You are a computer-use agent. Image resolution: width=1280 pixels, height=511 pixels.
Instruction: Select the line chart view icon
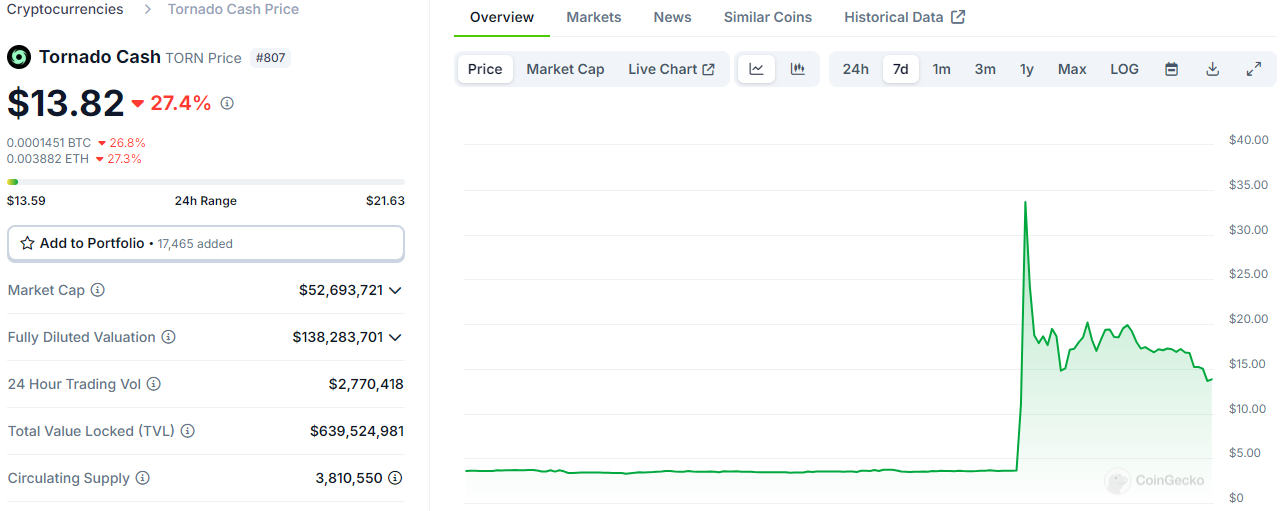click(x=757, y=69)
